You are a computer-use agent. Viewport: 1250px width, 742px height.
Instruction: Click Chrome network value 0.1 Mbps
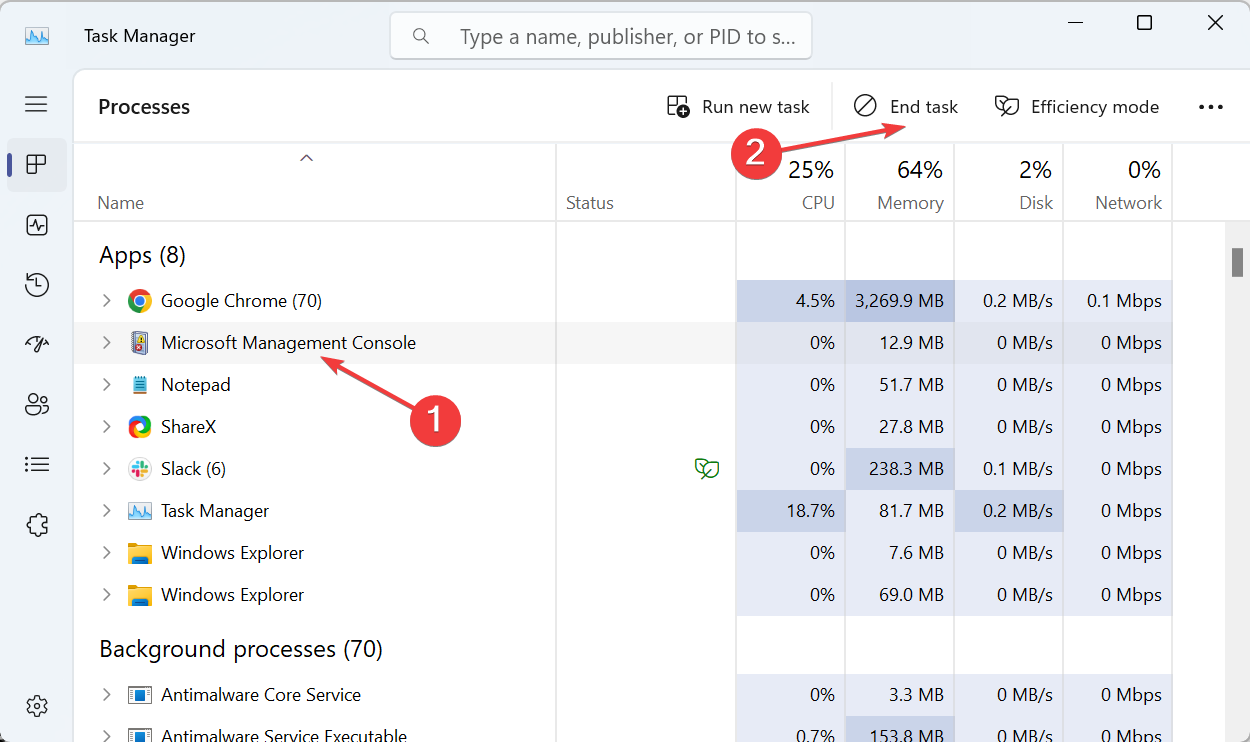point(1124,301)
